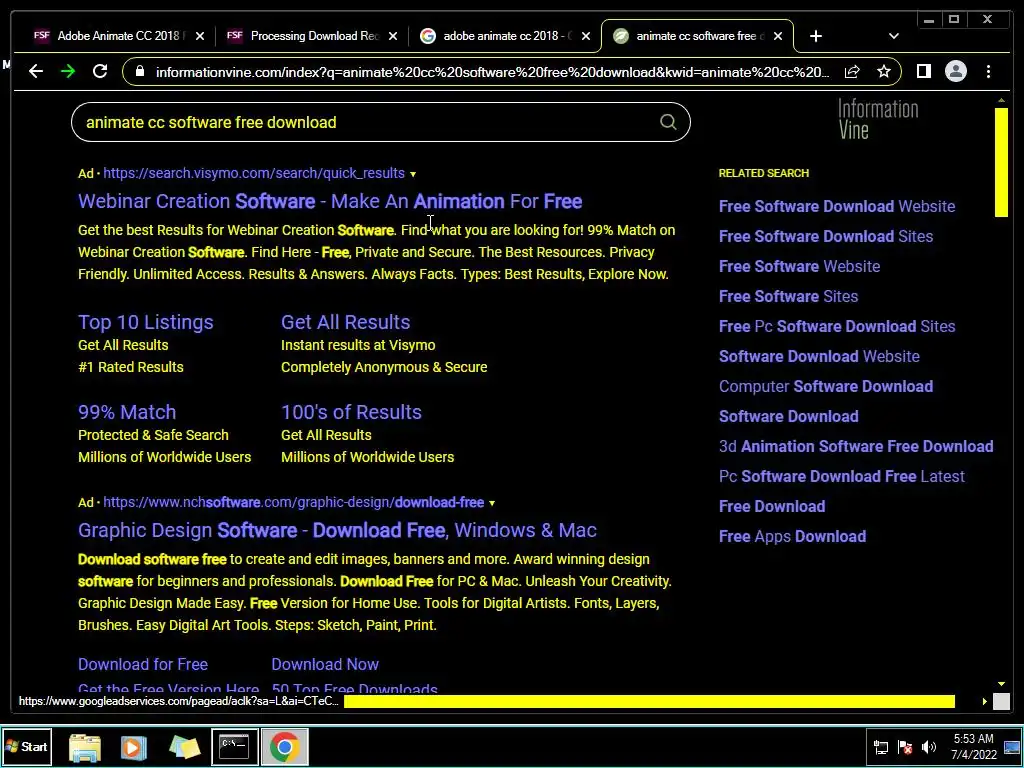Close the Processing Download Request tab
1024x768 pixels.
pyautogui.click(x=392, y=36)
